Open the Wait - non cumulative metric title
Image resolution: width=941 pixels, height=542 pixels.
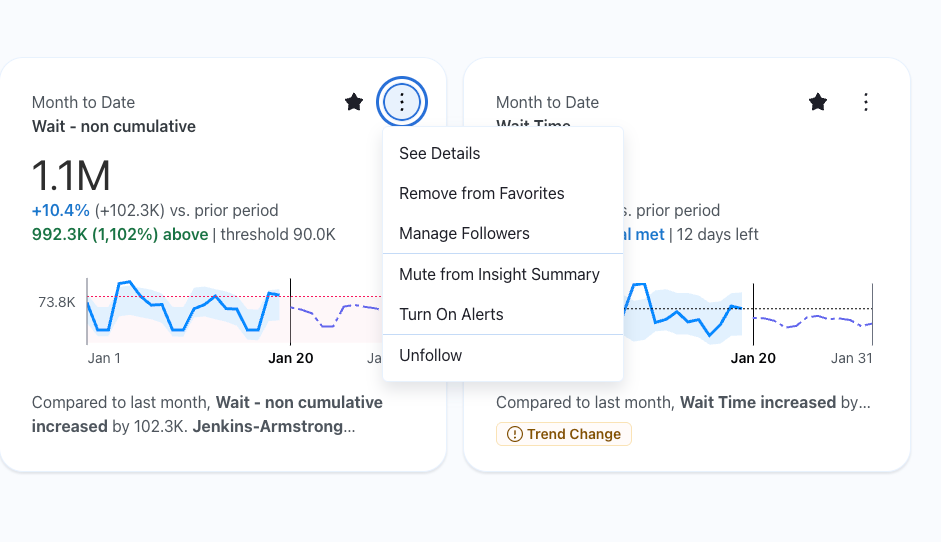point(114,126)
